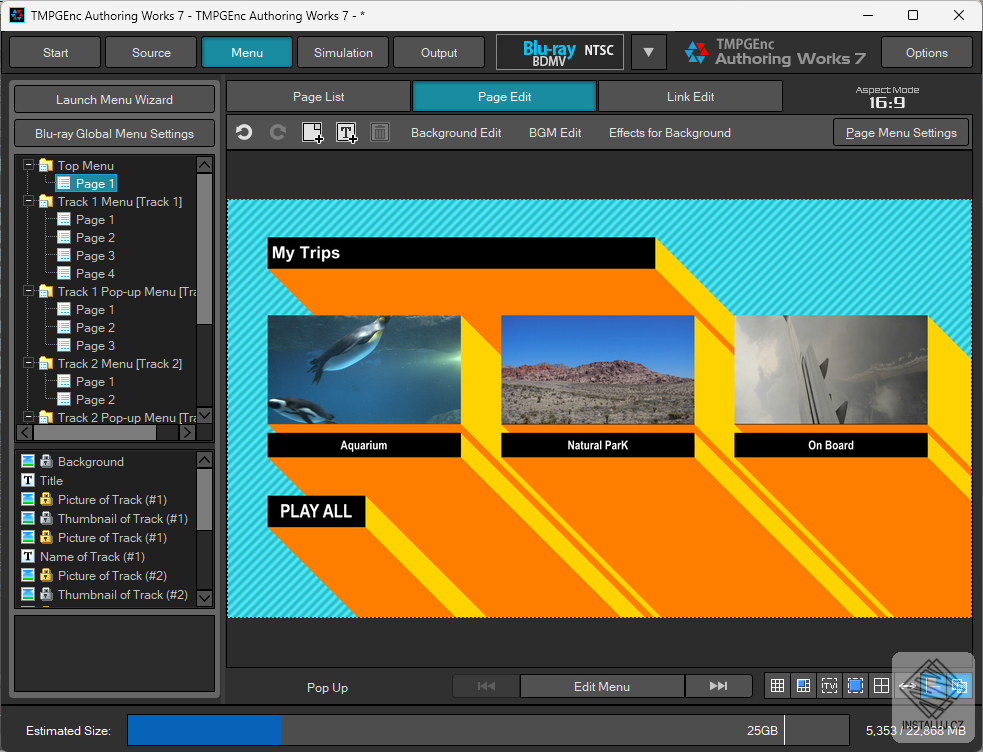Select the PLAY ALL button on canvas
The width and height of the screenshot is (983, 752).
pos(316,511)
